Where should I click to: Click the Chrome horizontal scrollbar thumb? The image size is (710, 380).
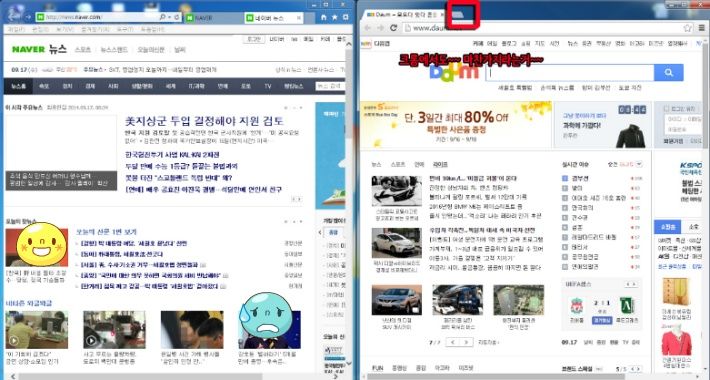click(496, 376)
